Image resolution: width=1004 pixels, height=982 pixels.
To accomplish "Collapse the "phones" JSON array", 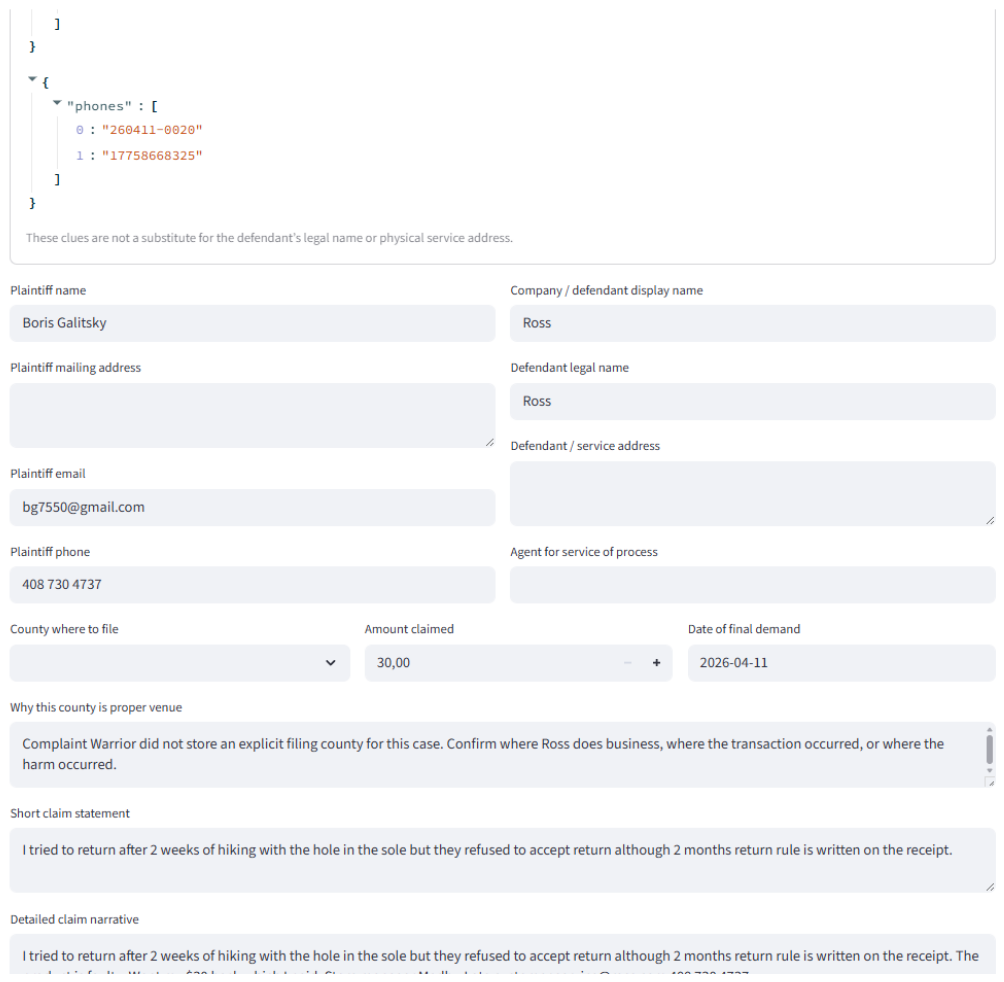I will [57, 102].
